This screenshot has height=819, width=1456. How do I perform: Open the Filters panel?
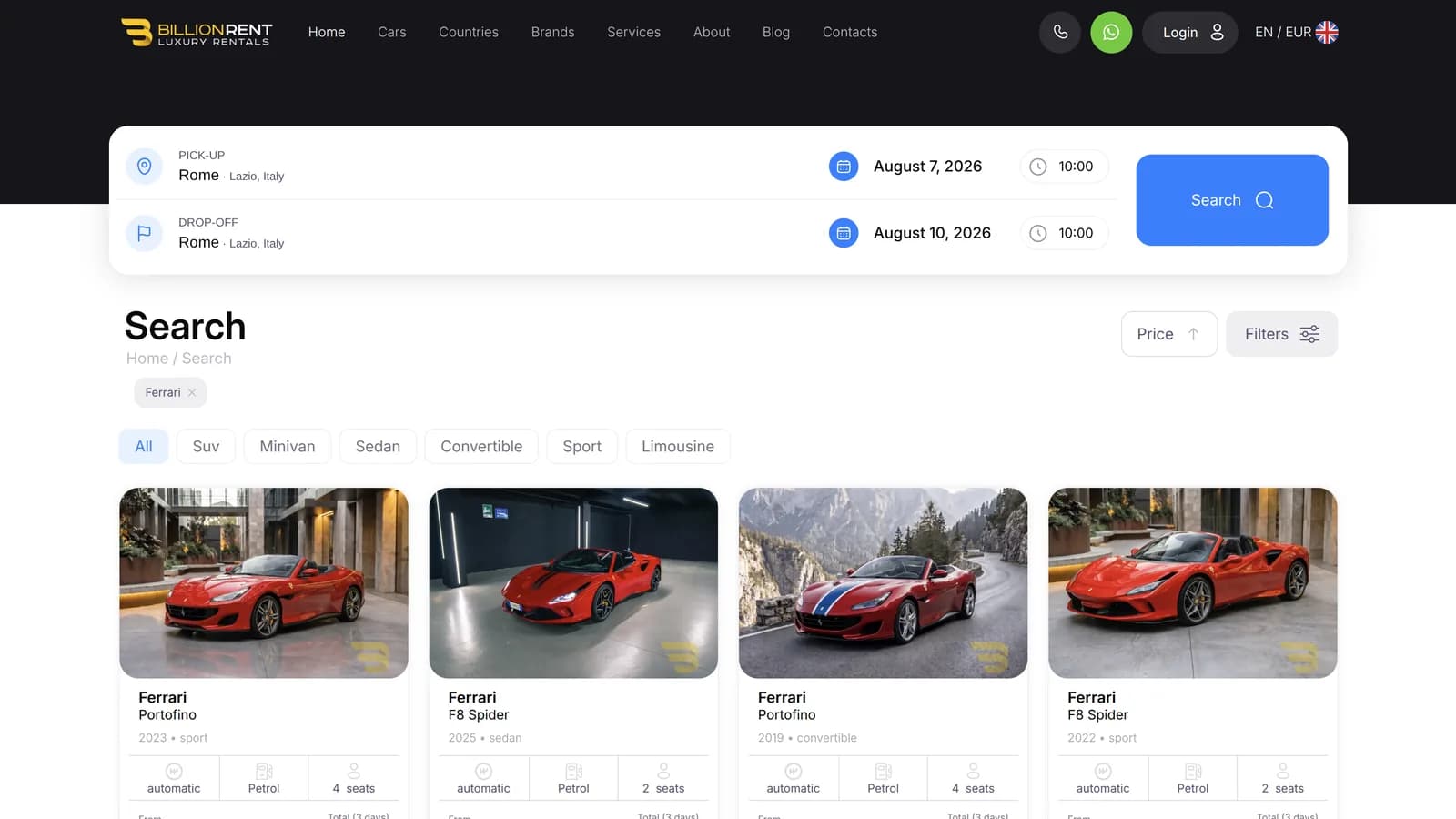pos(1281,334)
